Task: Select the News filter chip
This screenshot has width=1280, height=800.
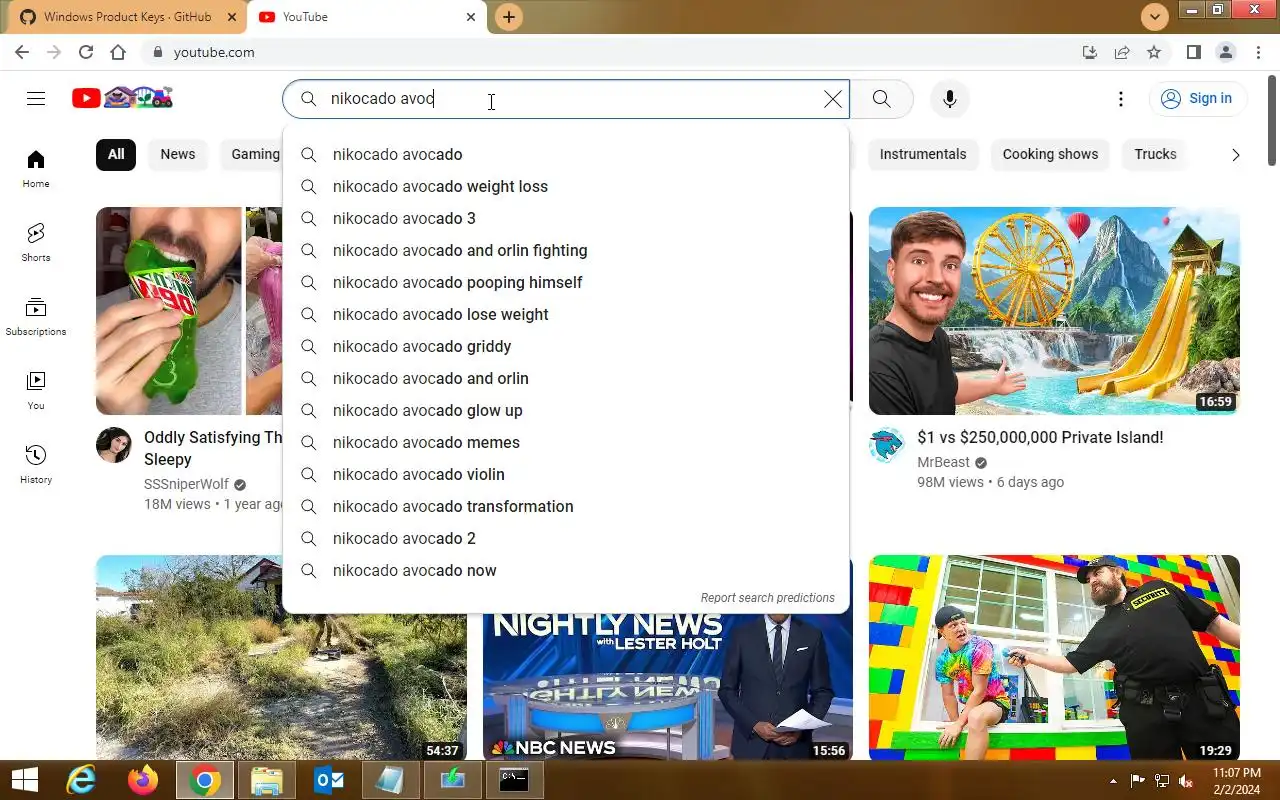Action: pos(178,154)
